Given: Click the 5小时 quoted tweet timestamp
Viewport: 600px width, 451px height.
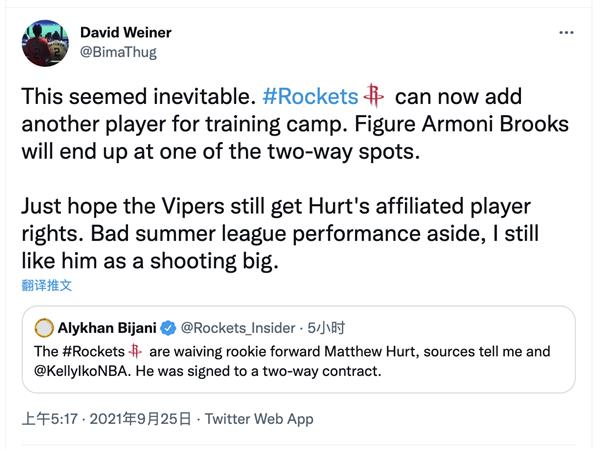Looking at the screenshot, I should tap(326, 328).
